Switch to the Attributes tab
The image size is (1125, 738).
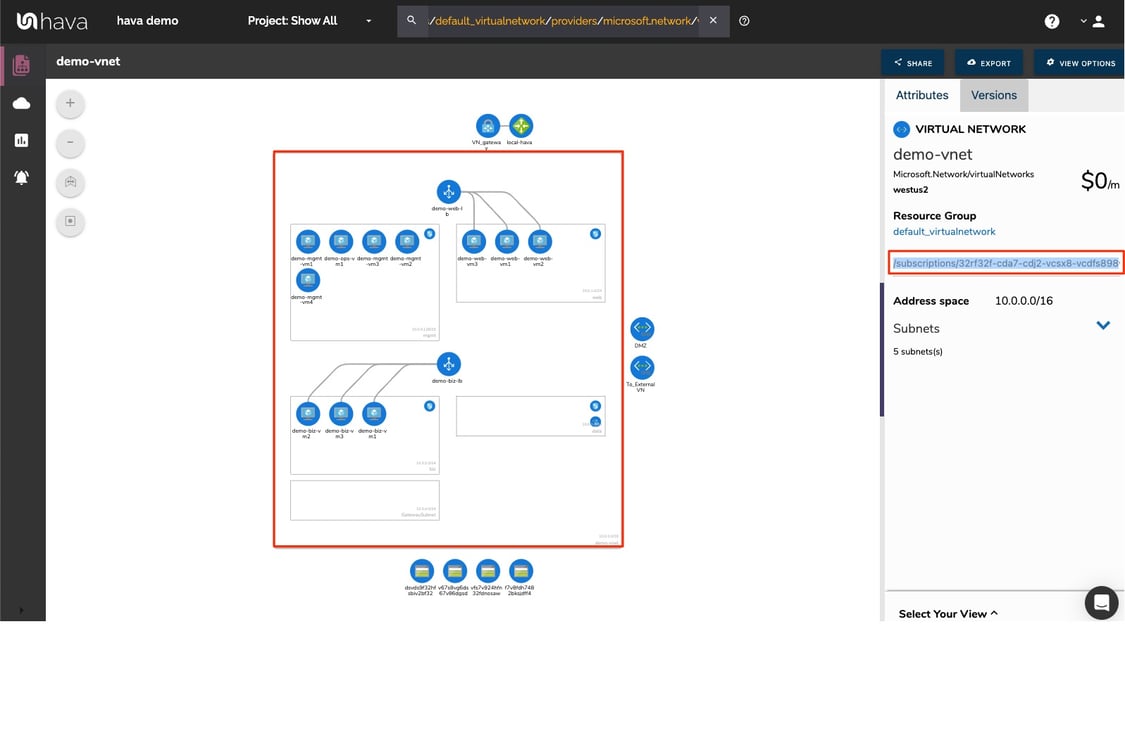point(921,95)
